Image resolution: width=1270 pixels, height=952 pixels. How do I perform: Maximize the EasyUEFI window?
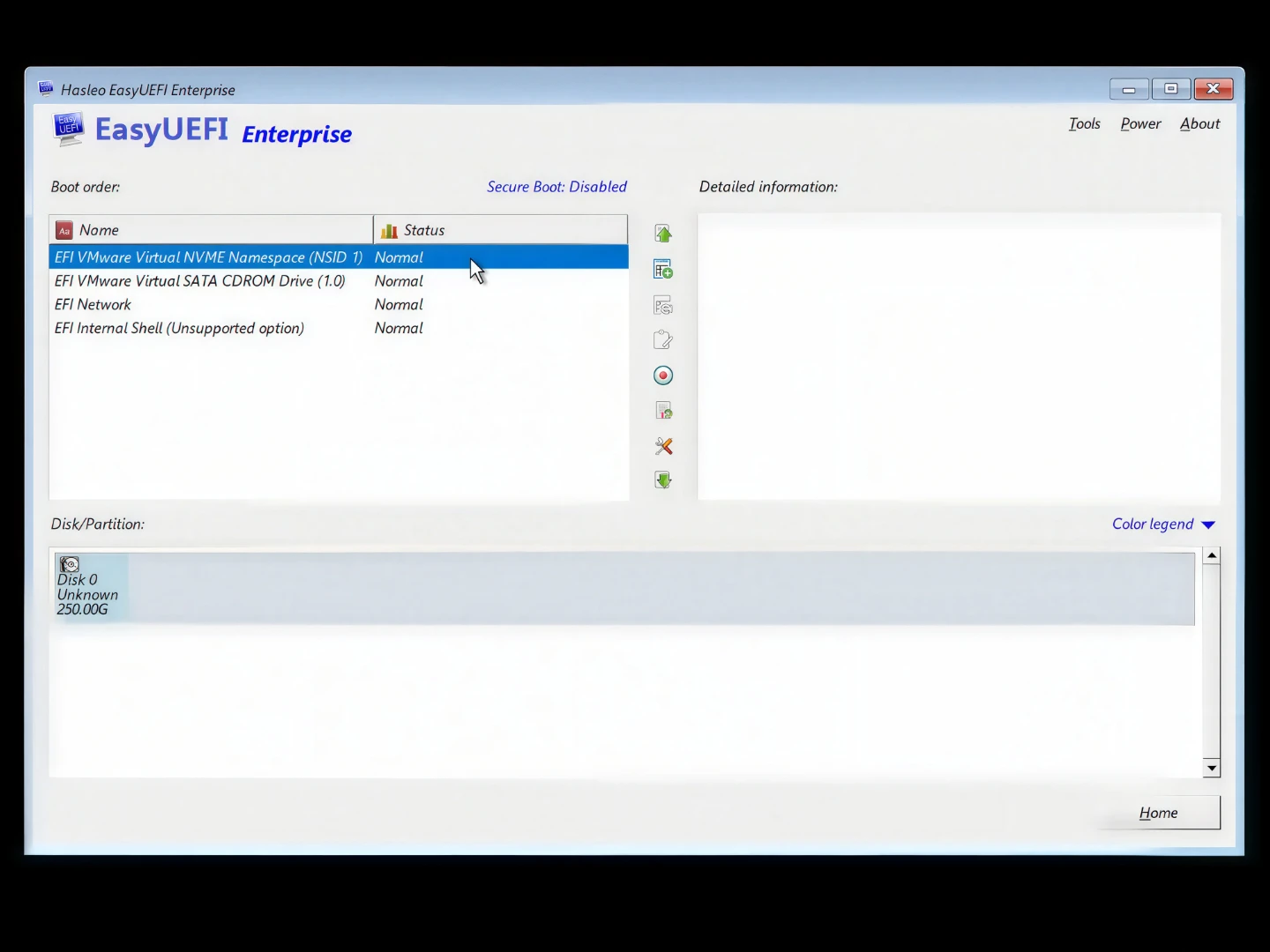(1171, 89)
